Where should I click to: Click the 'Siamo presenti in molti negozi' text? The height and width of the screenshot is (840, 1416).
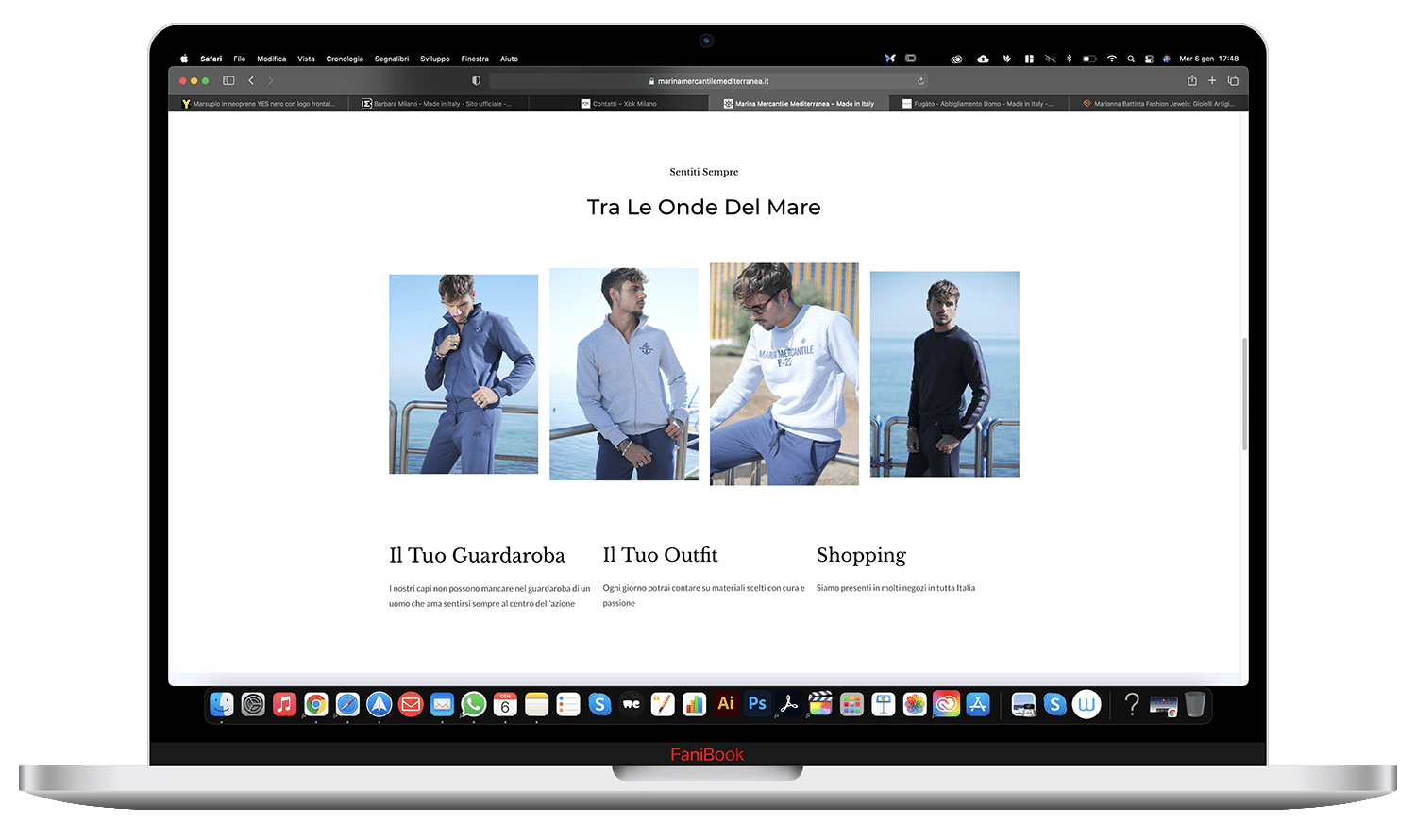click(896, 588)
